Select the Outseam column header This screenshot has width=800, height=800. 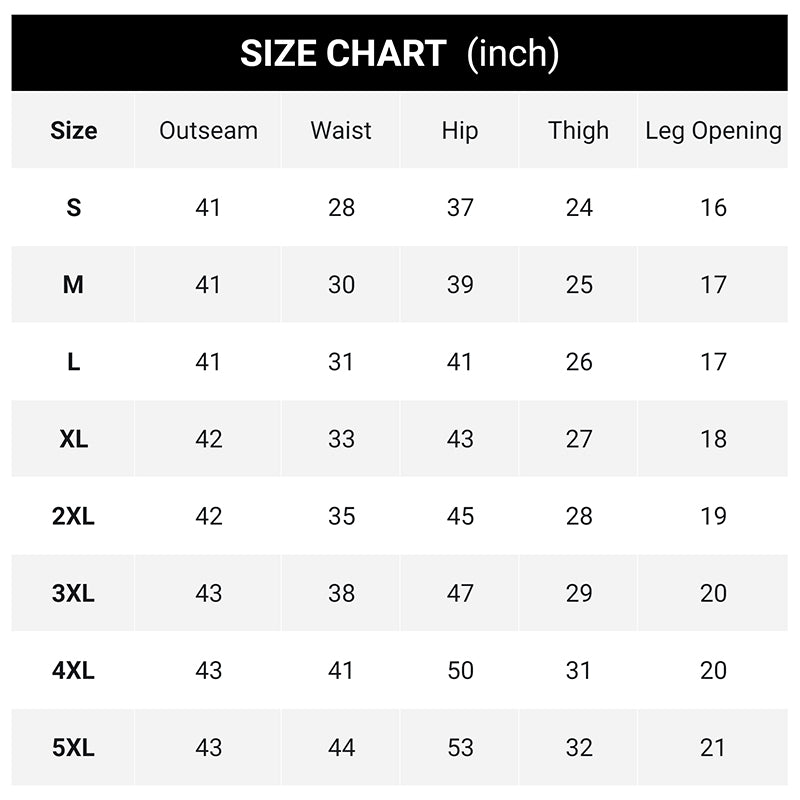pyautogui.click(x=208, y=131)
